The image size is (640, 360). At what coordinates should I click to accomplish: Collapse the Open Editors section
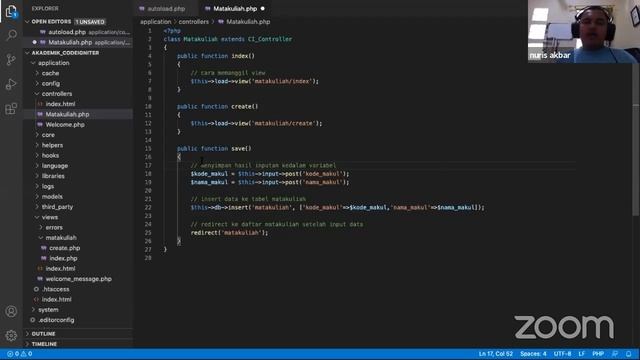27,22
